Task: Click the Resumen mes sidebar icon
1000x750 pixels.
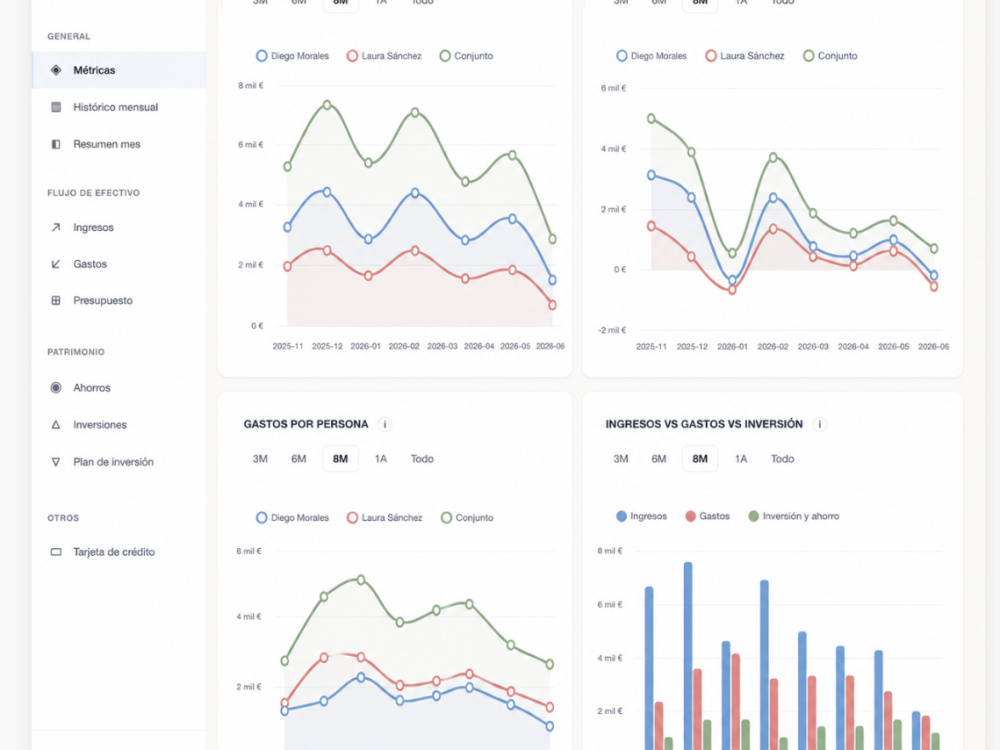Action: [x=56, y=144]
